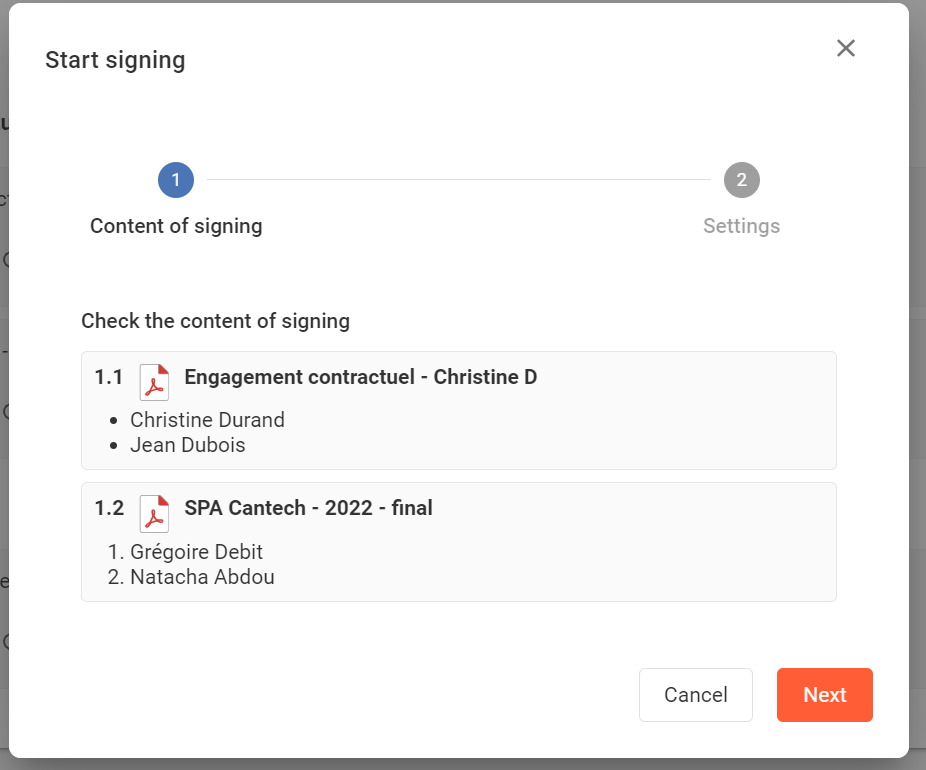Image resolution: width=926 pixels, height=770 pixels.
Task: Click the Check the content of signing text
Action: coord(215,321)
